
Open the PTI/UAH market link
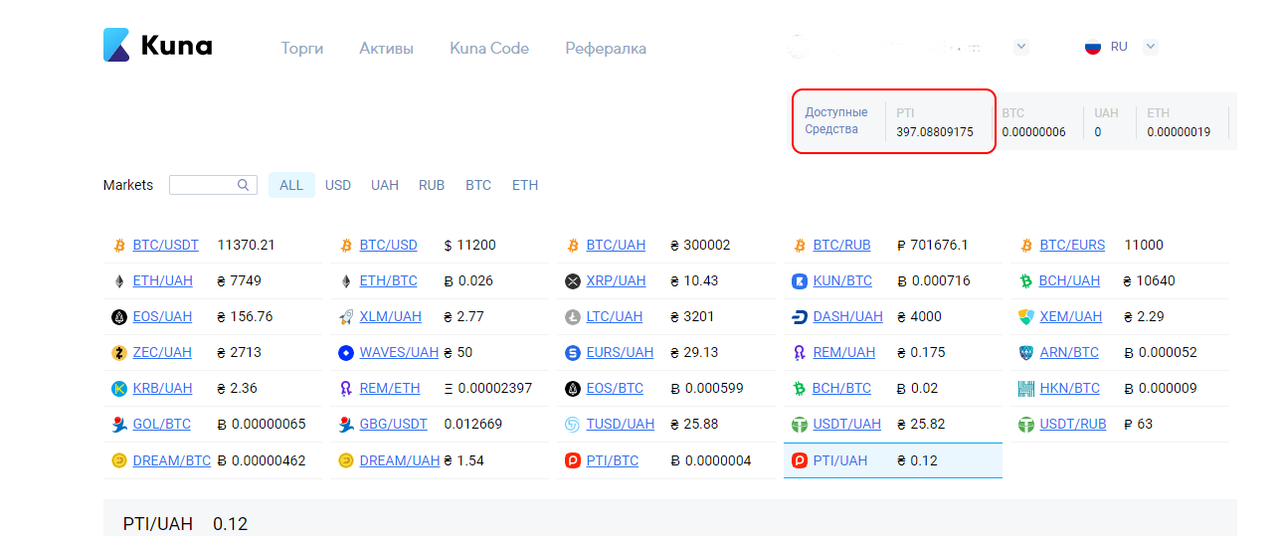click(x=840, y=461)
